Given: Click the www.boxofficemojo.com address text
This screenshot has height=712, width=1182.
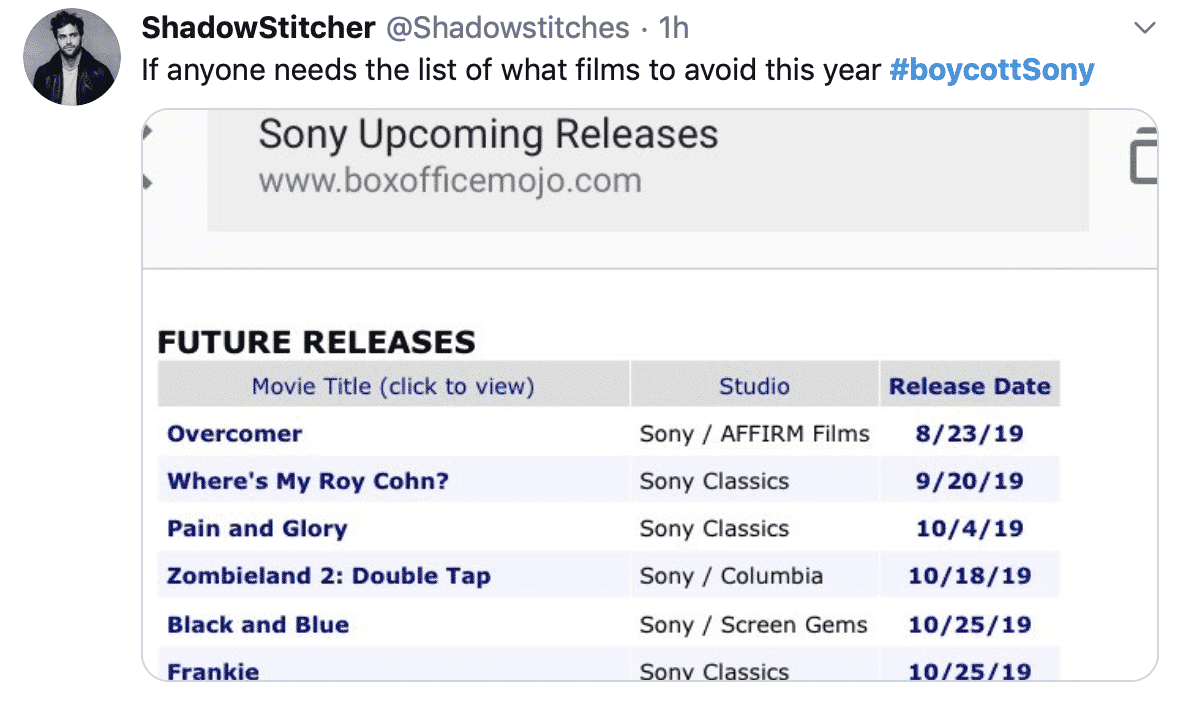Looking at the screenshot, I should tap(450, 181).
